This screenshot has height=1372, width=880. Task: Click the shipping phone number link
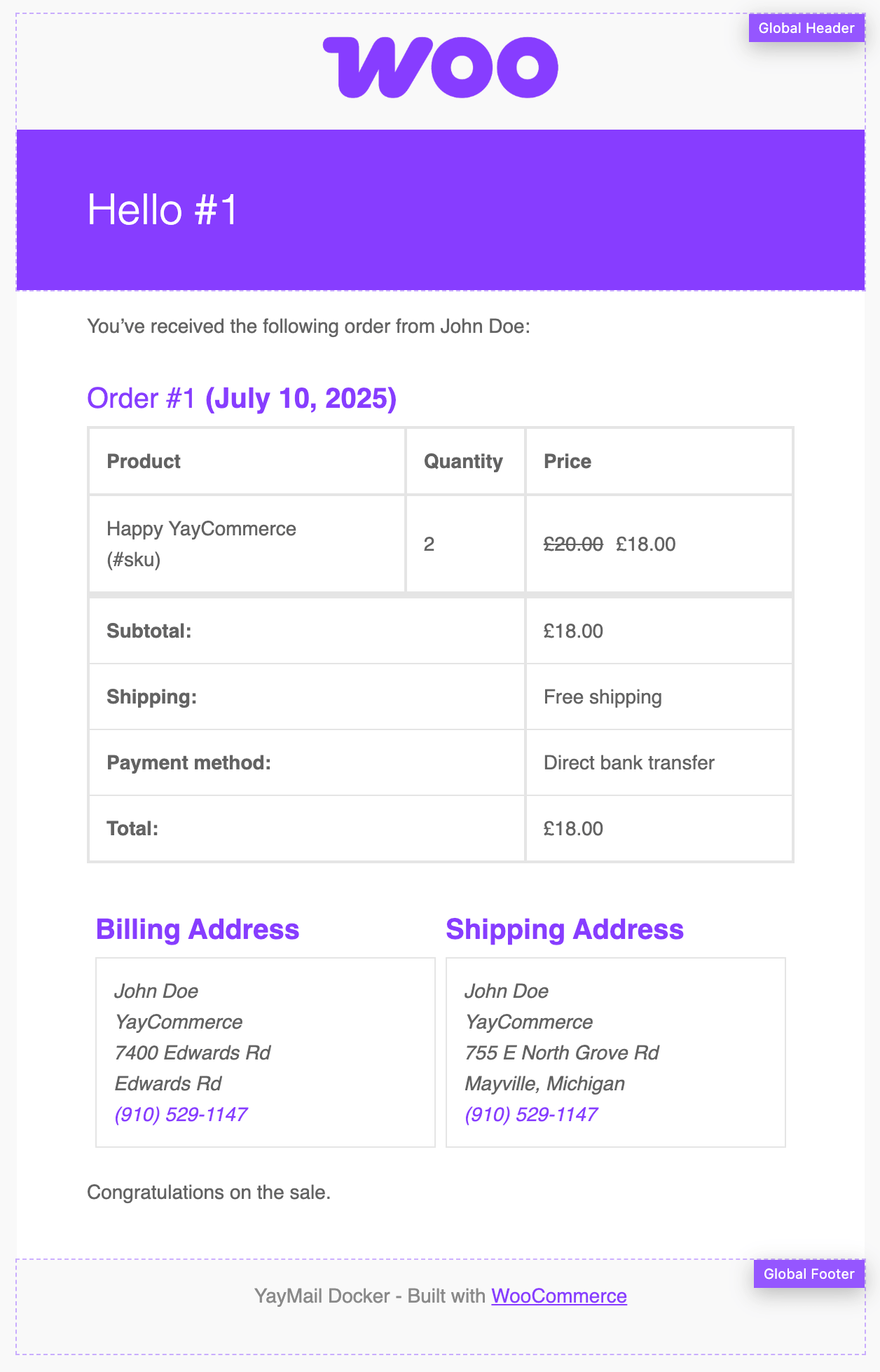click(x=531, y=1114)
